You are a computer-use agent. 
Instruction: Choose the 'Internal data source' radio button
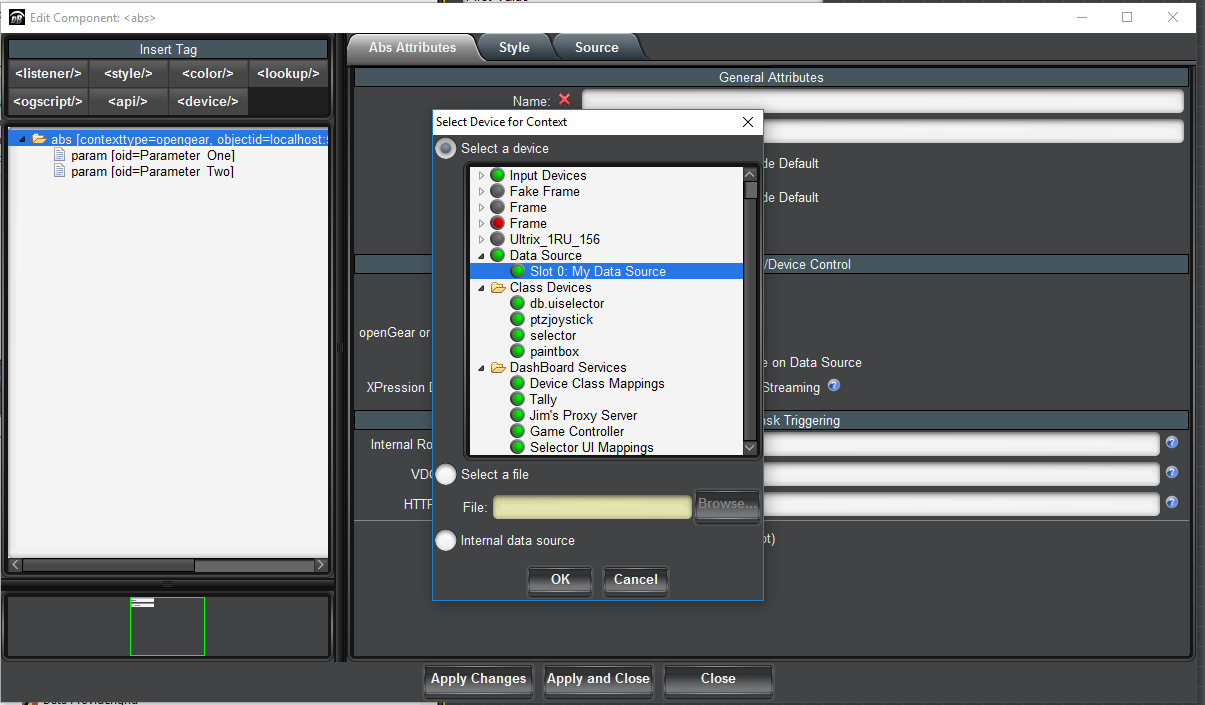[x=446, y=540]
